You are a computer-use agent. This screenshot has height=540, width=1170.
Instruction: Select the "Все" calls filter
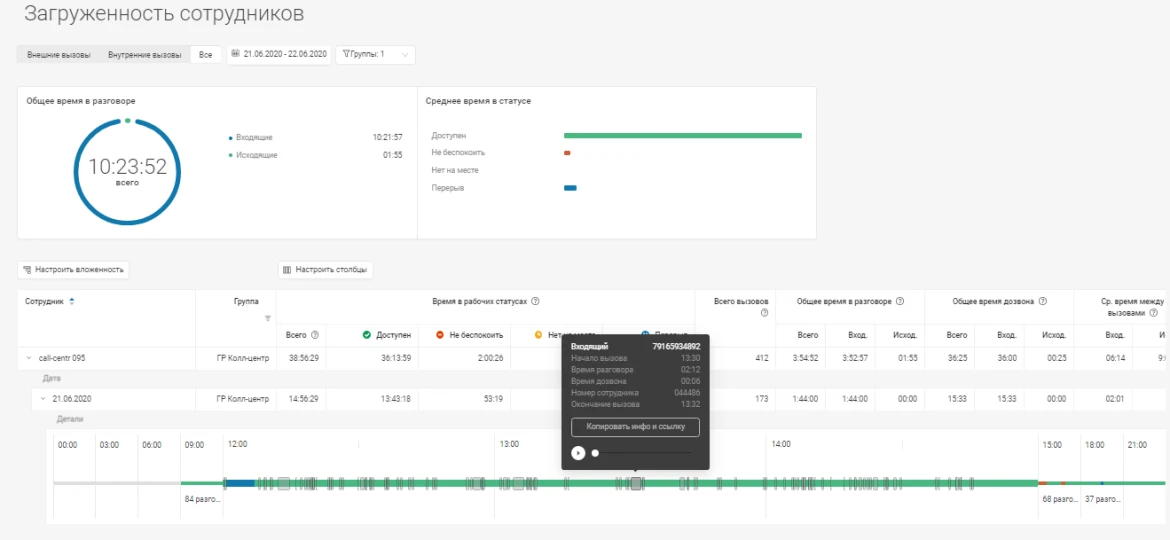(205, 55)
